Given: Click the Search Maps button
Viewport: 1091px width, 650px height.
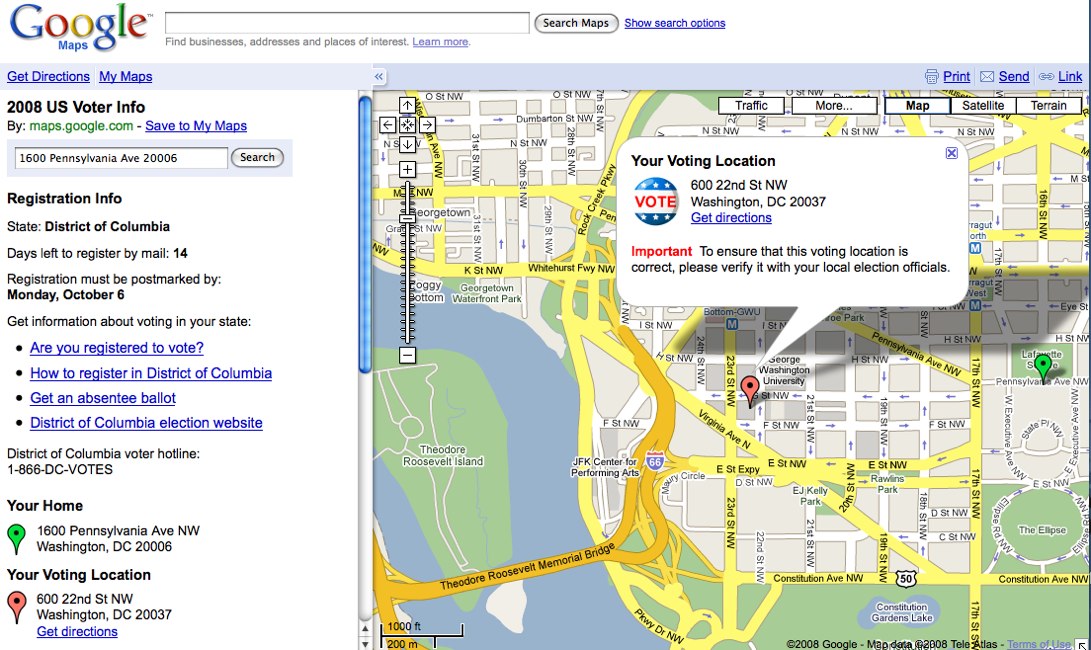Looking at the screenshot, I should pyautogui.click(x=576, y=23).
